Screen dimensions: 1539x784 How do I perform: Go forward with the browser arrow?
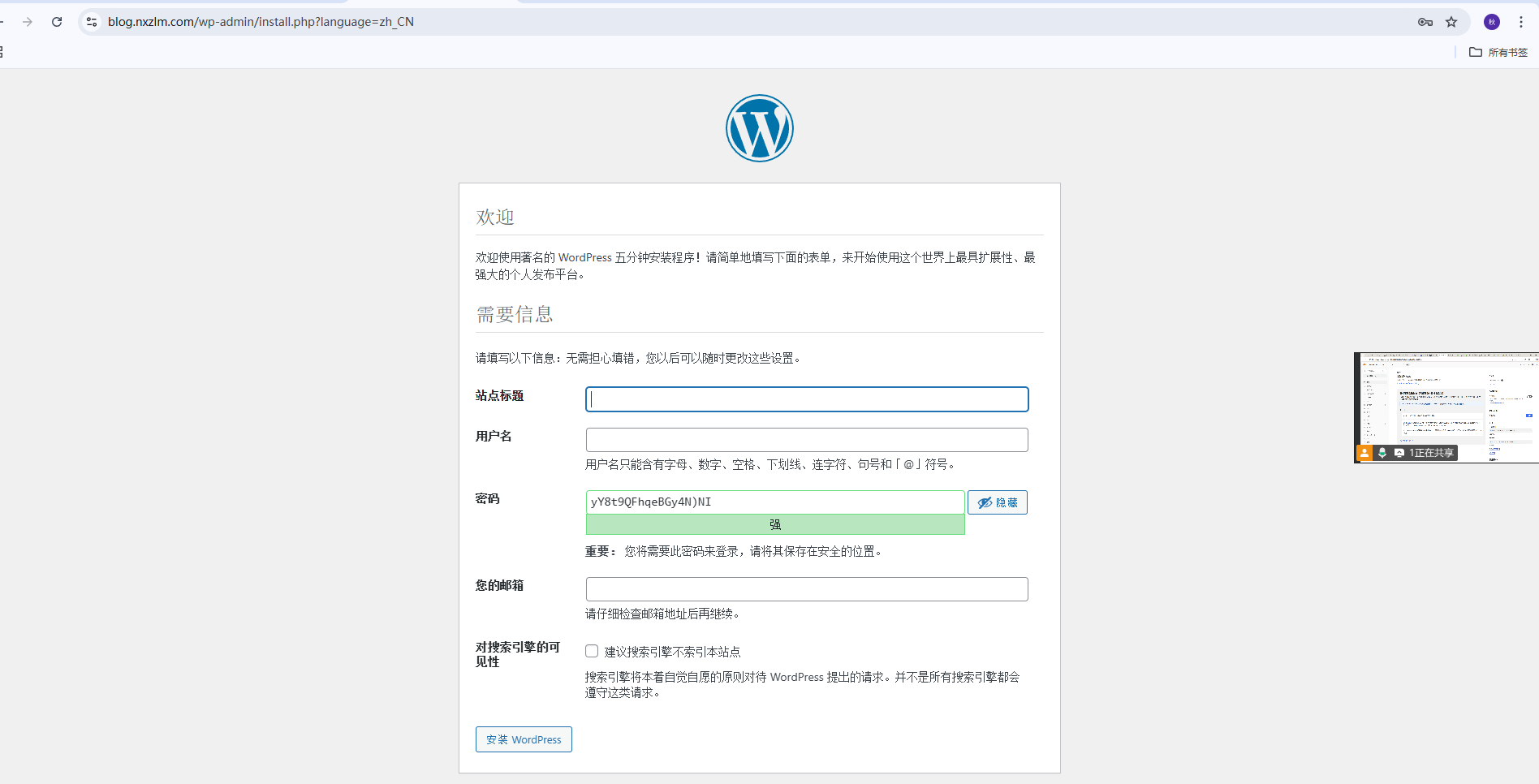pyautogui.click(x=28, y=22)
